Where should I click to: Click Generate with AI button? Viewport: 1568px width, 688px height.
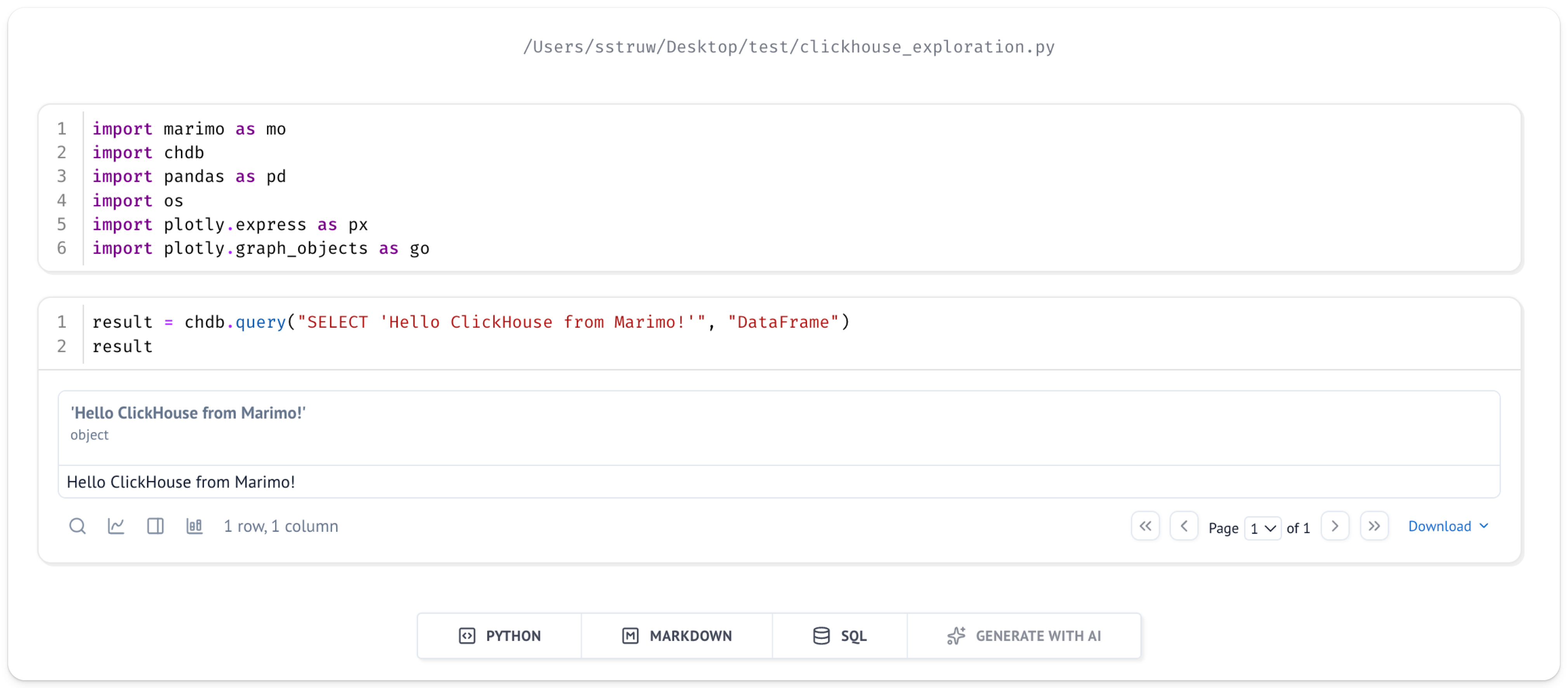(1024, 636)
